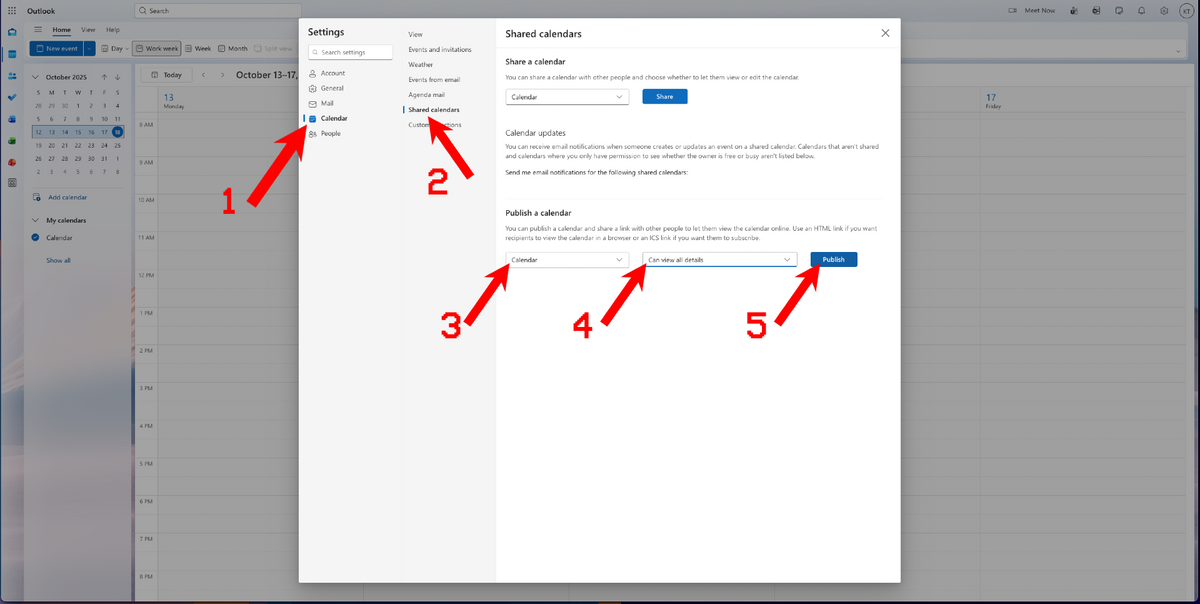Click the Search settings input field
Screen dimensions: 1200x604
[x=349, y=52]
